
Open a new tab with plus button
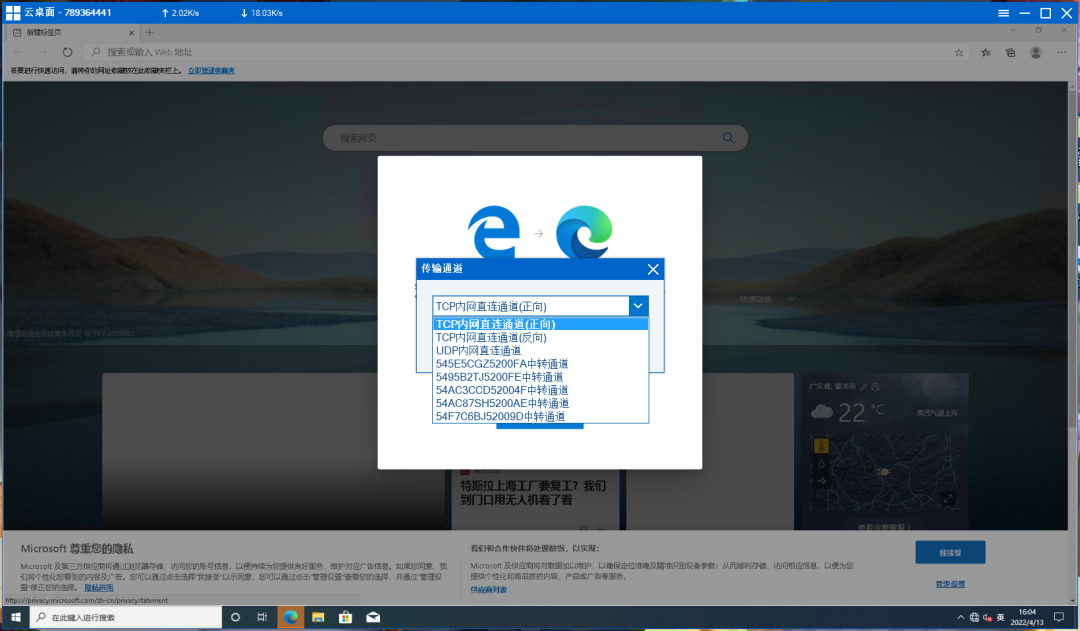click(x=149, y=32)
